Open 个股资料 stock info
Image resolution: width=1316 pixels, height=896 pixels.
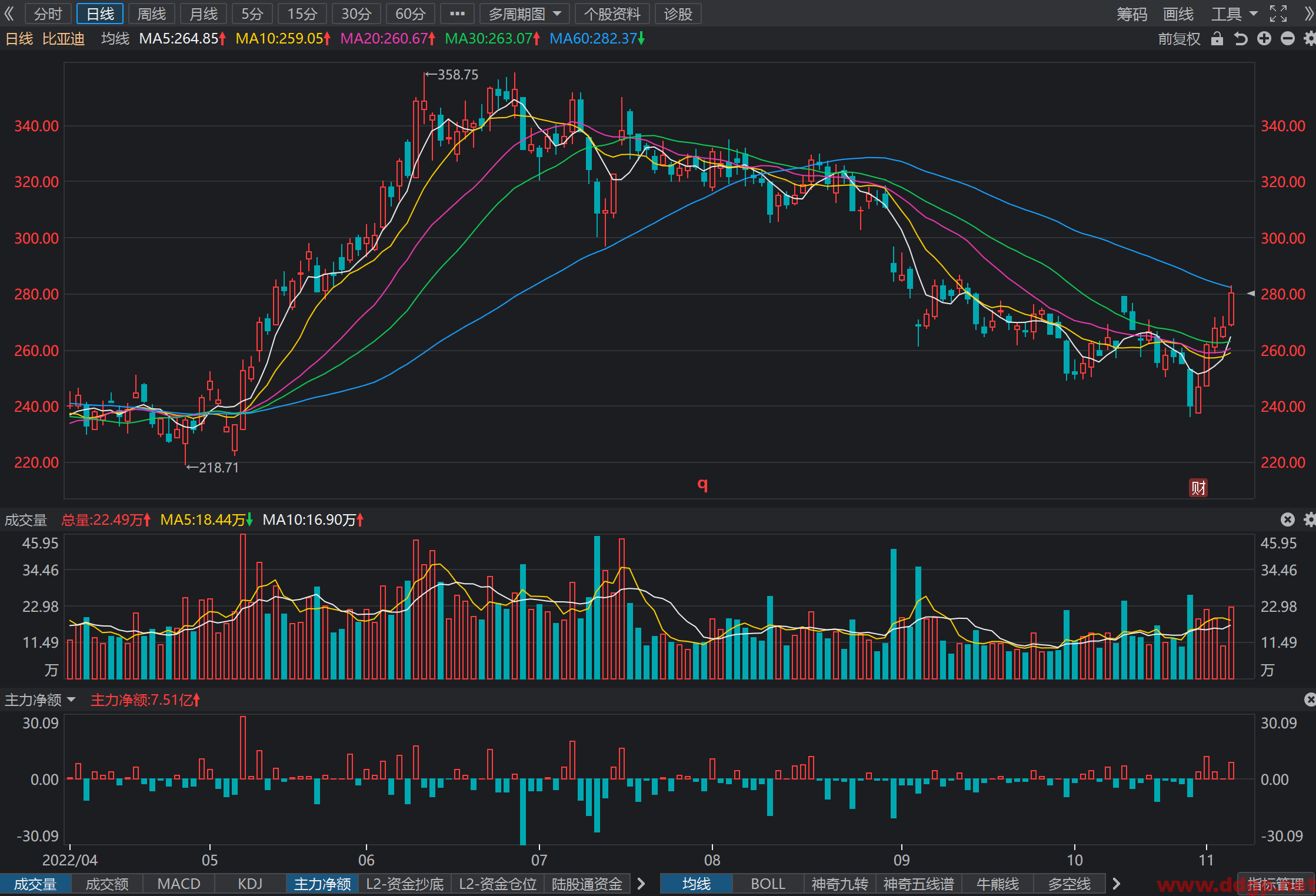[612, 14]
